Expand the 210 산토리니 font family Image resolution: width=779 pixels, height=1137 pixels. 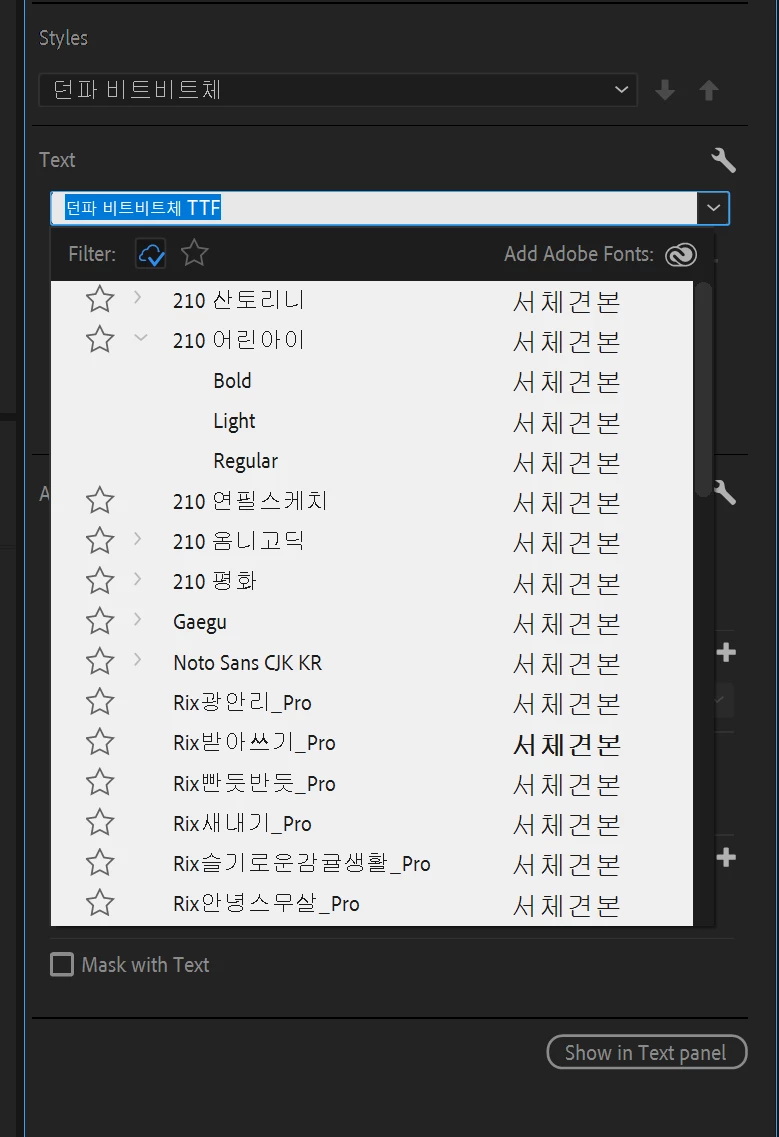tap(138, 297)
